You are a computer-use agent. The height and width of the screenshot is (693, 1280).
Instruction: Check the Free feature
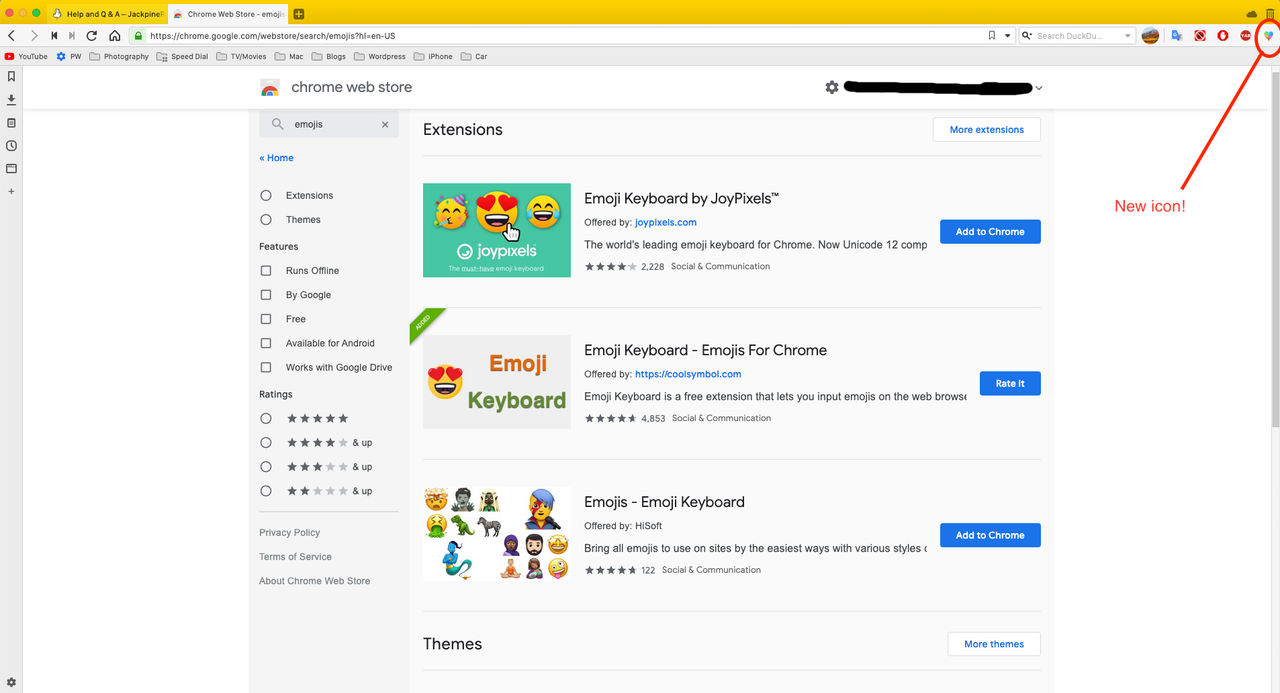[x=266, y=319]
